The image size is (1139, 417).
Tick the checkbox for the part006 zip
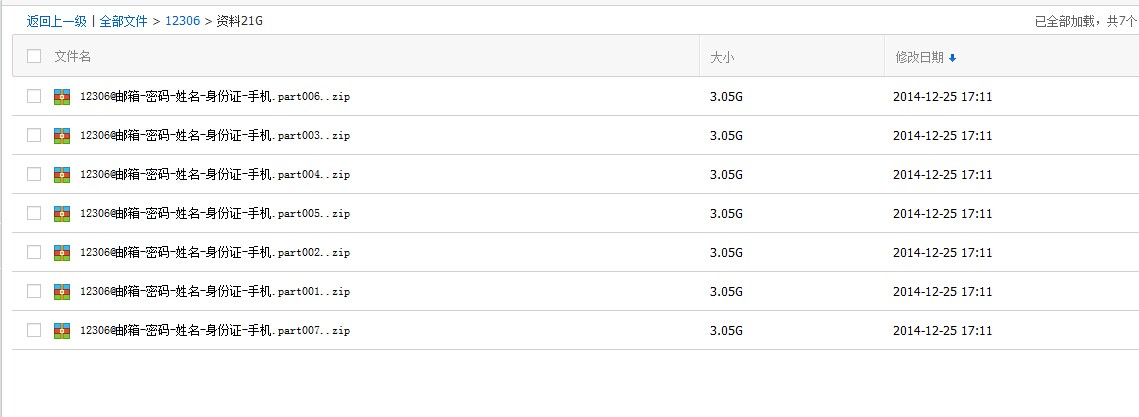pyautogui.click(x=34, y=96)
